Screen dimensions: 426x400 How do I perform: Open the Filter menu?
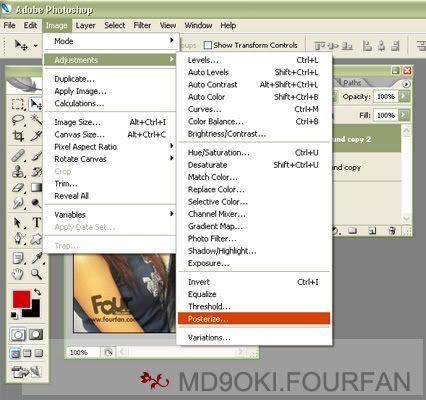tap(142, 25)
